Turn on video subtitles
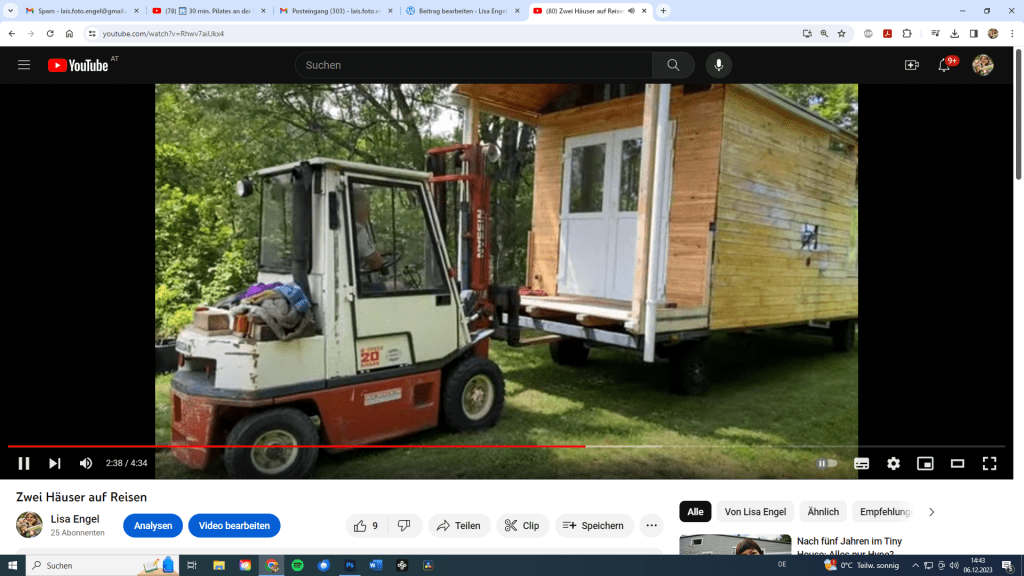 [861, 463]
